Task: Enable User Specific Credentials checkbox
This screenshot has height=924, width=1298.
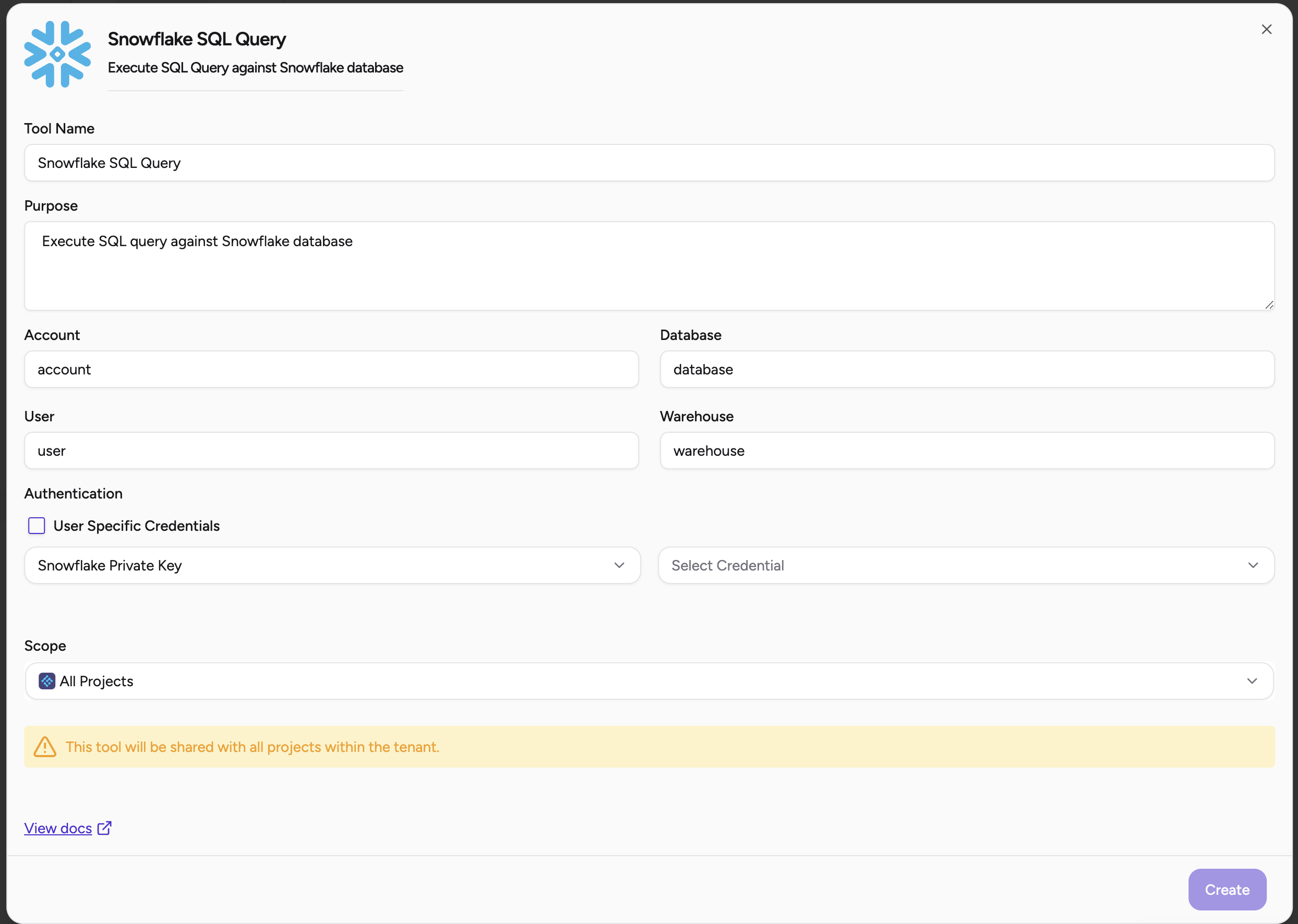Action: (x=37, y=526)
